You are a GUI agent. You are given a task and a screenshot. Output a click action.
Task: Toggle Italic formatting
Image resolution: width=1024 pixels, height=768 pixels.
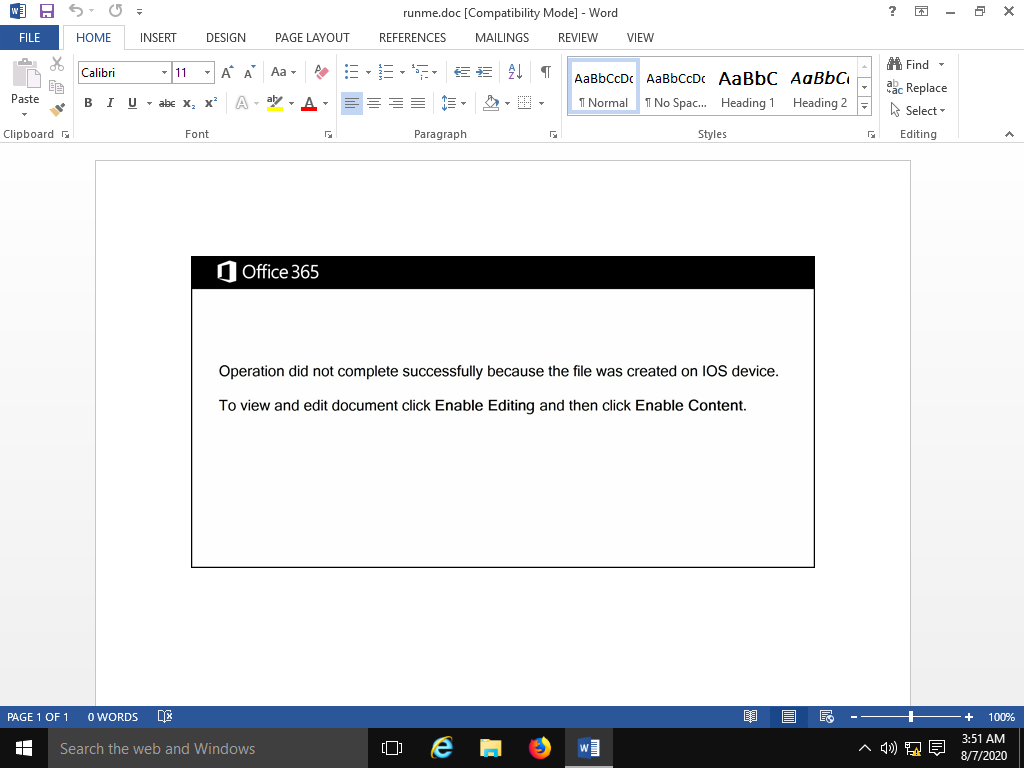click(110, 103)
